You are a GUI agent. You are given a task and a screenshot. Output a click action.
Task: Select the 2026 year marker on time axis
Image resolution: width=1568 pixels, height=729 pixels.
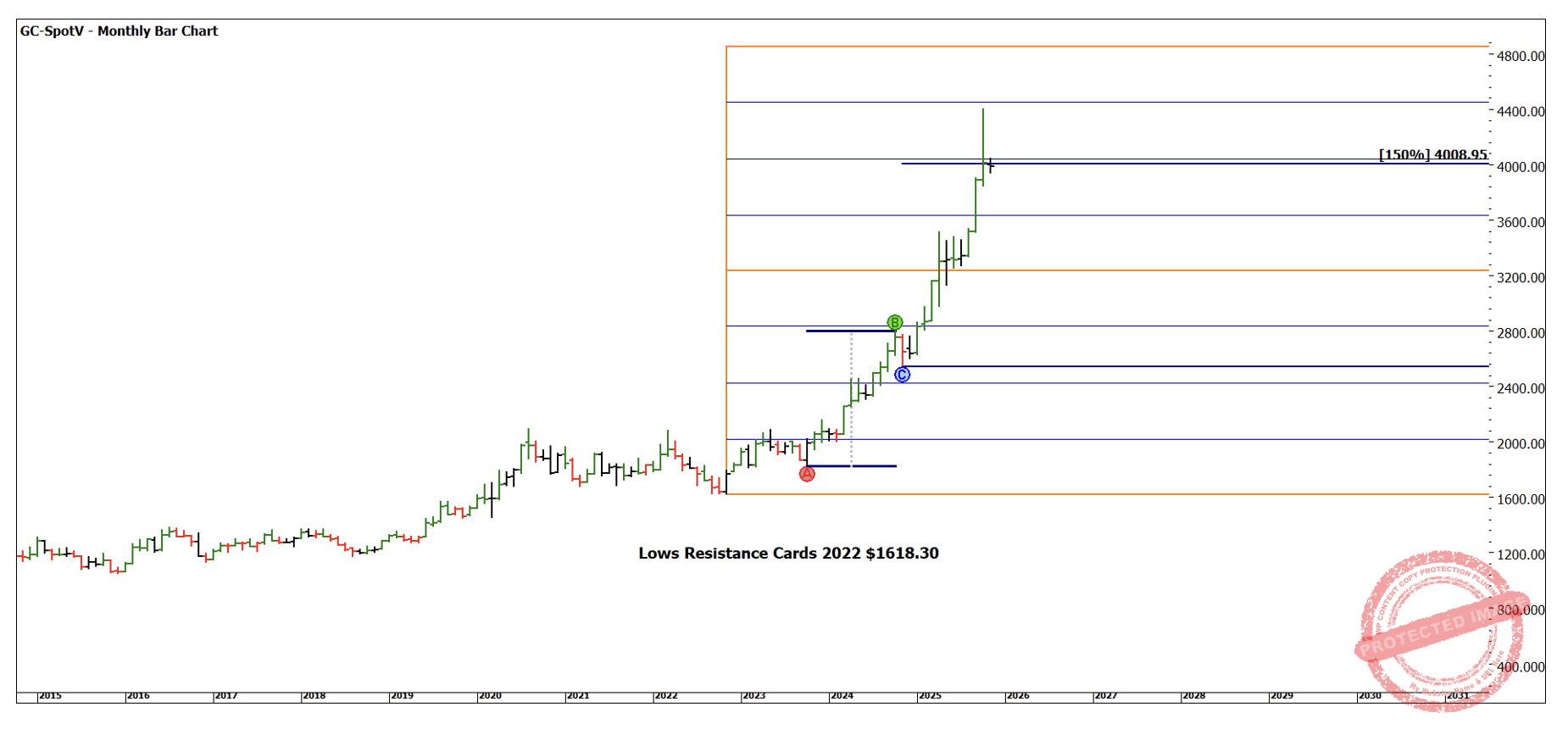click(1019, 696)
